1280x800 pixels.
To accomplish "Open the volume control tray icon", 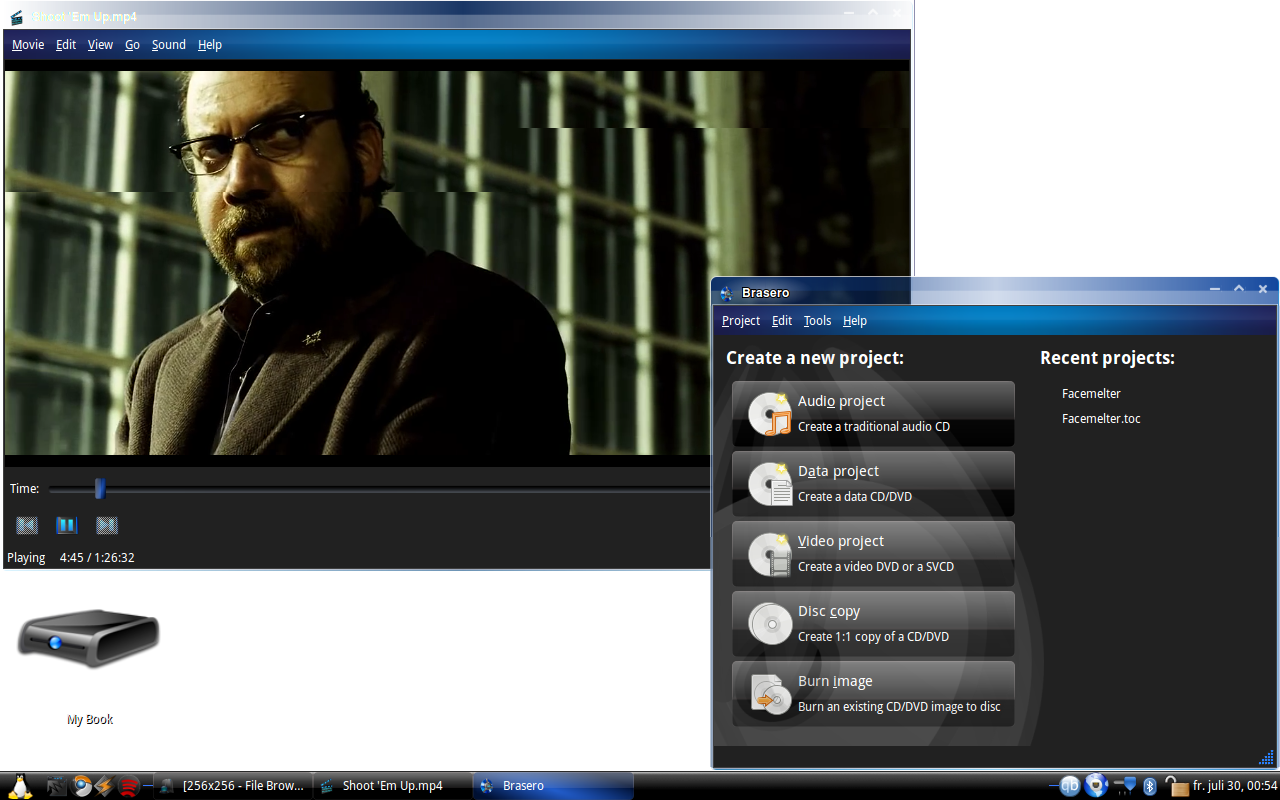I will (x=1124, y=786).
